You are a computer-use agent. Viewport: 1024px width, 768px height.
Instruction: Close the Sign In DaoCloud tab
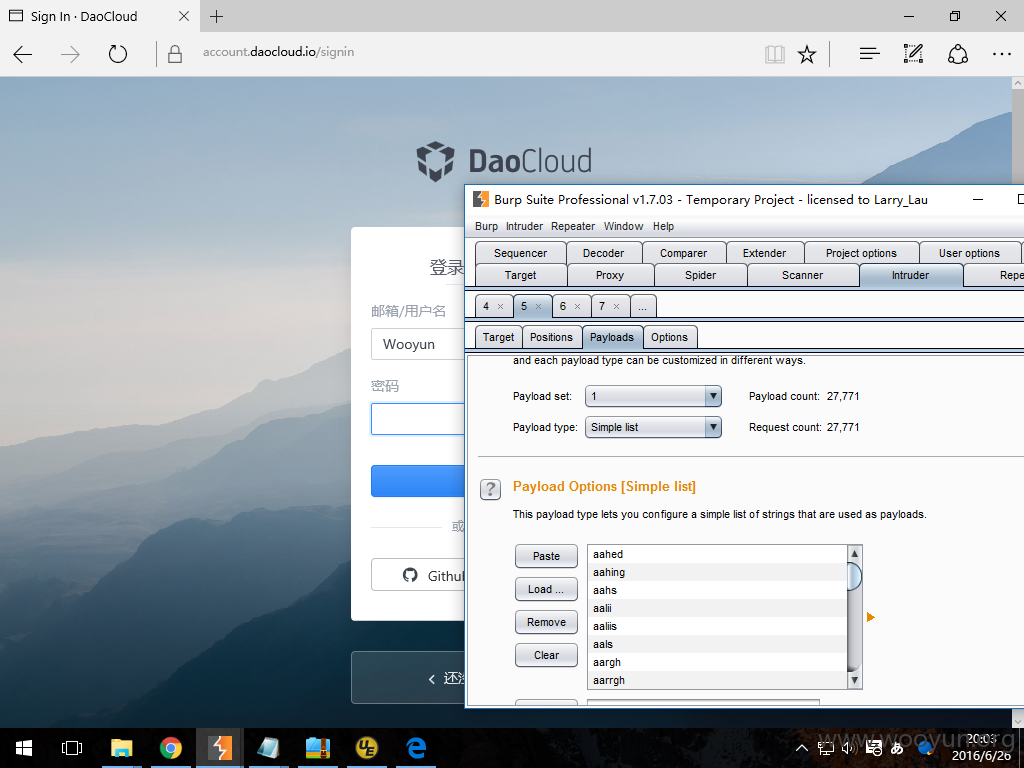point(184,16)
